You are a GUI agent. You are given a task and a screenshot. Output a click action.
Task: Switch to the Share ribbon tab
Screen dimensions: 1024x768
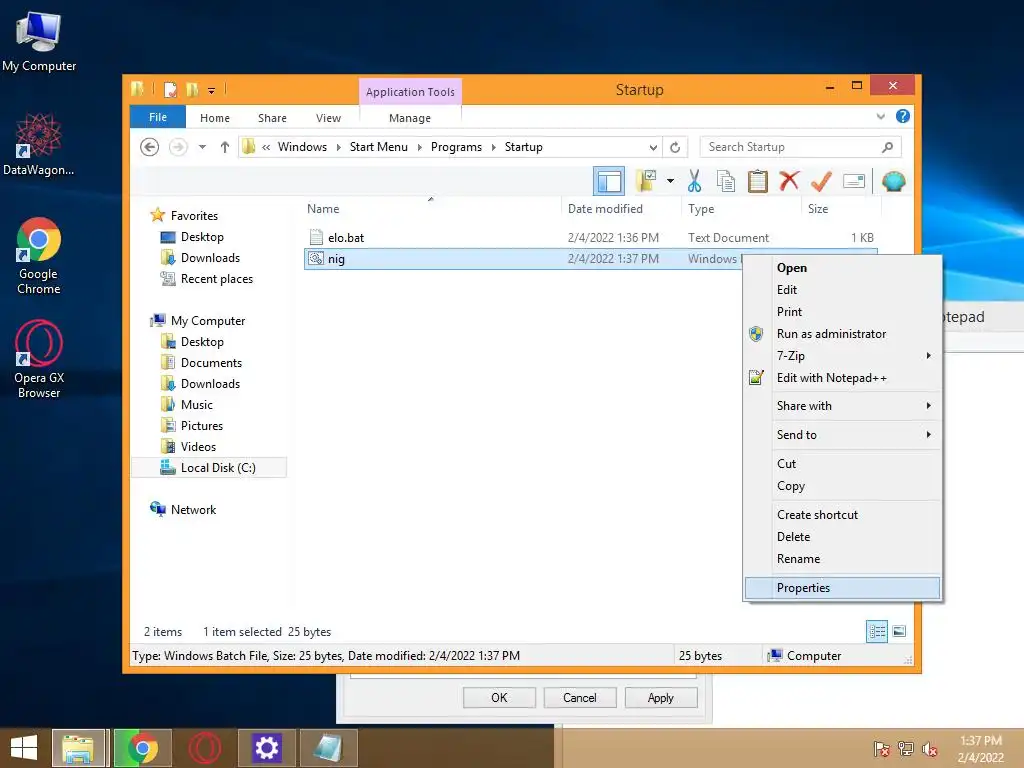click(272, 118)
